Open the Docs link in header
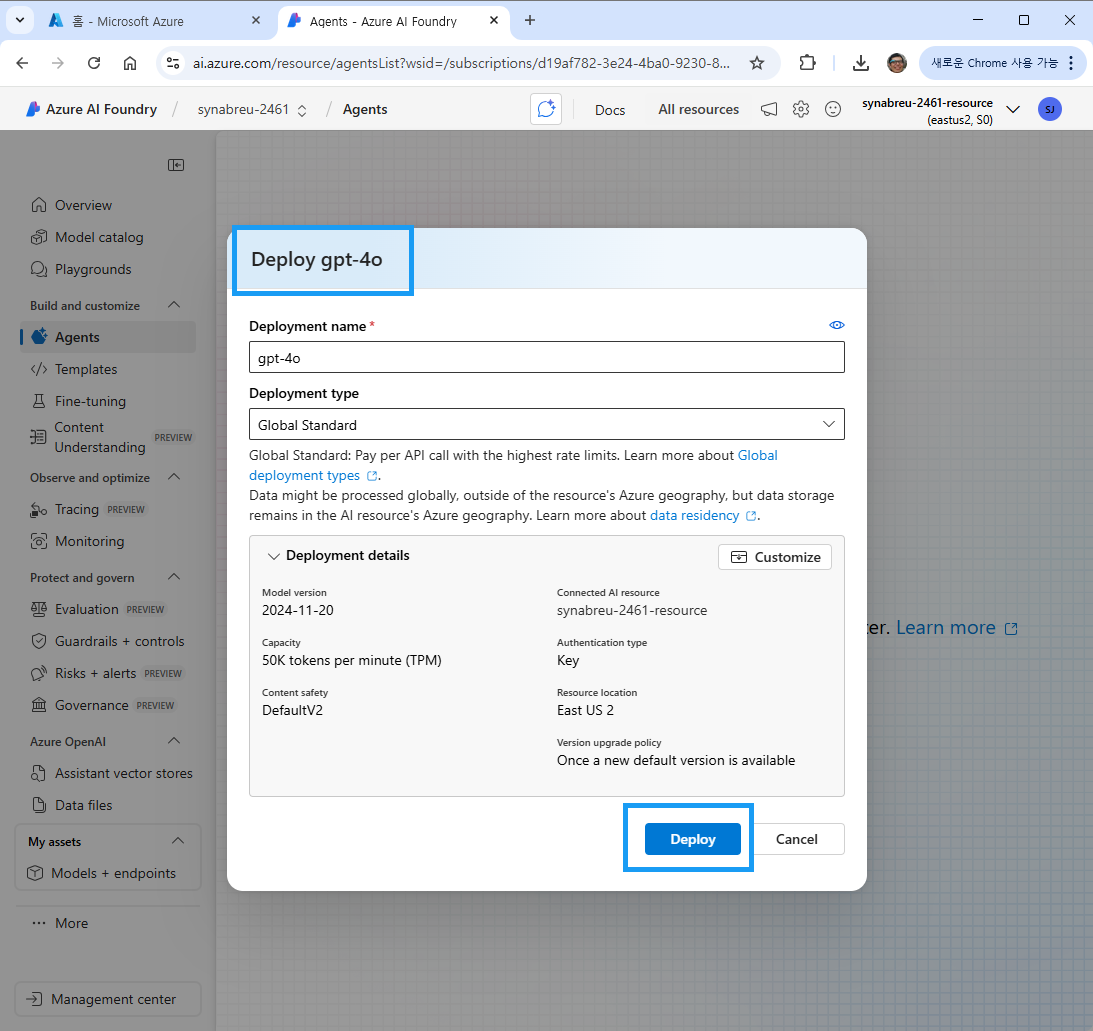This screenshot has height=1031, width=1093. point(610,109)
